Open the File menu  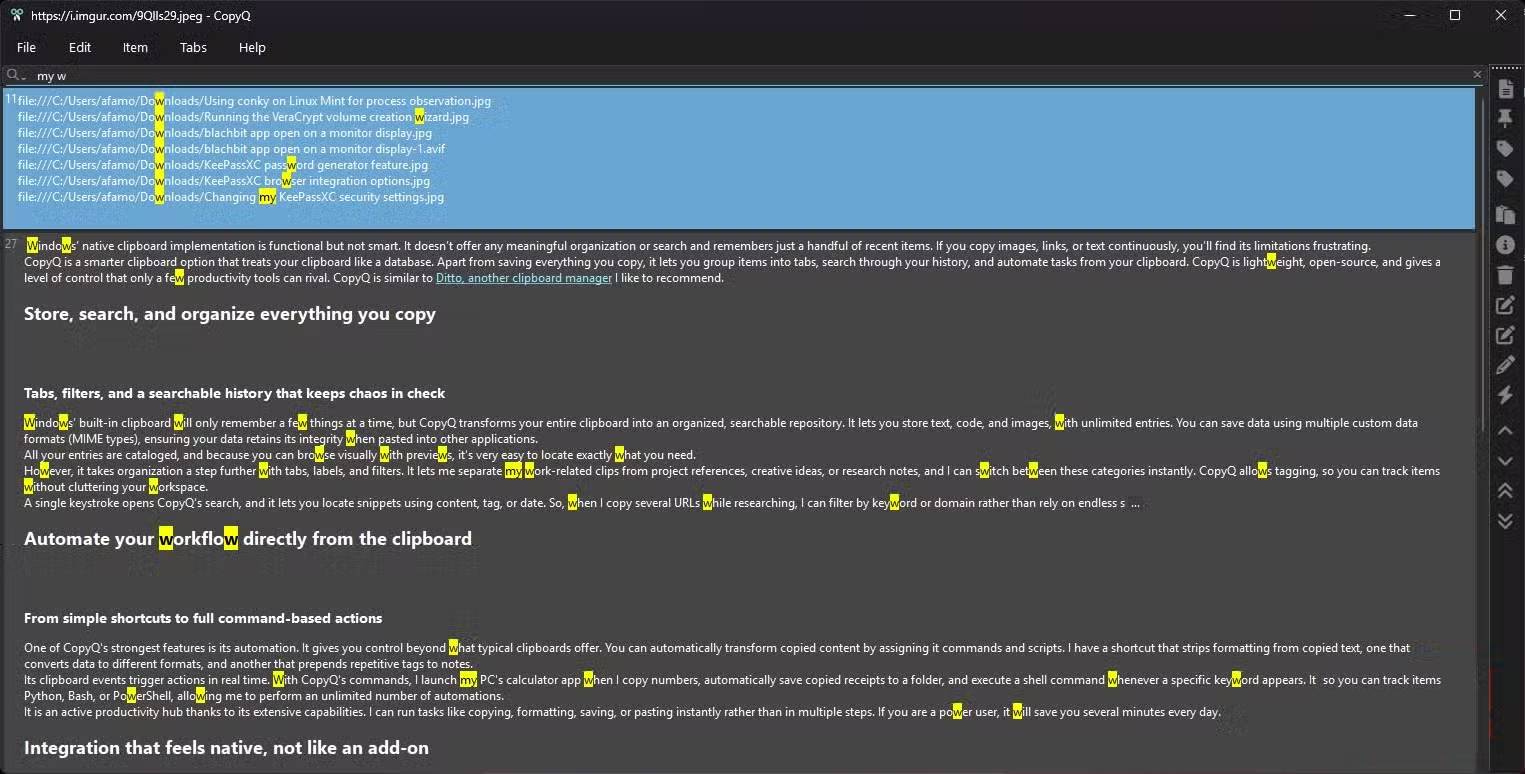point(27,47)
